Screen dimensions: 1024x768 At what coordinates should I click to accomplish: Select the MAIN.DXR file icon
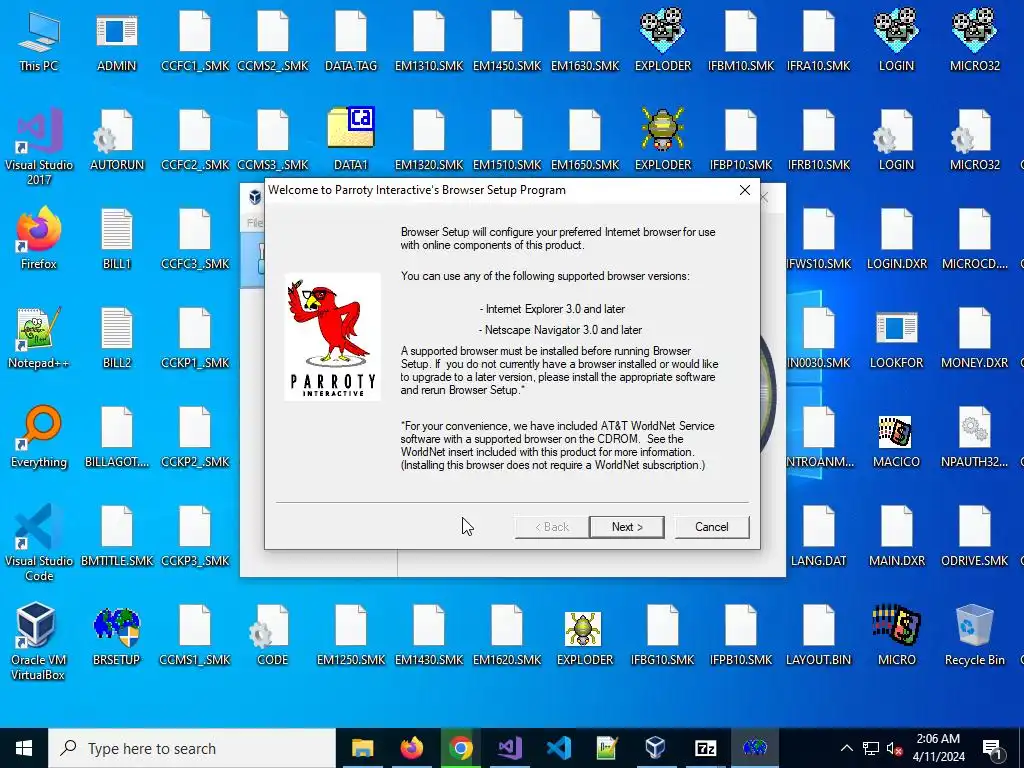[896, 536]
